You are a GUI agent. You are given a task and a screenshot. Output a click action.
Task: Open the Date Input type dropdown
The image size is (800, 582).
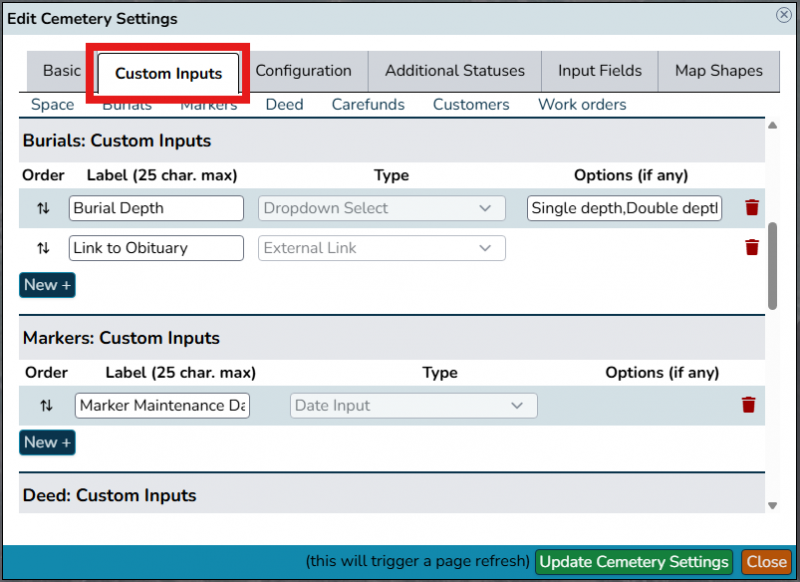pyautogui.click(x=414, y=406)
